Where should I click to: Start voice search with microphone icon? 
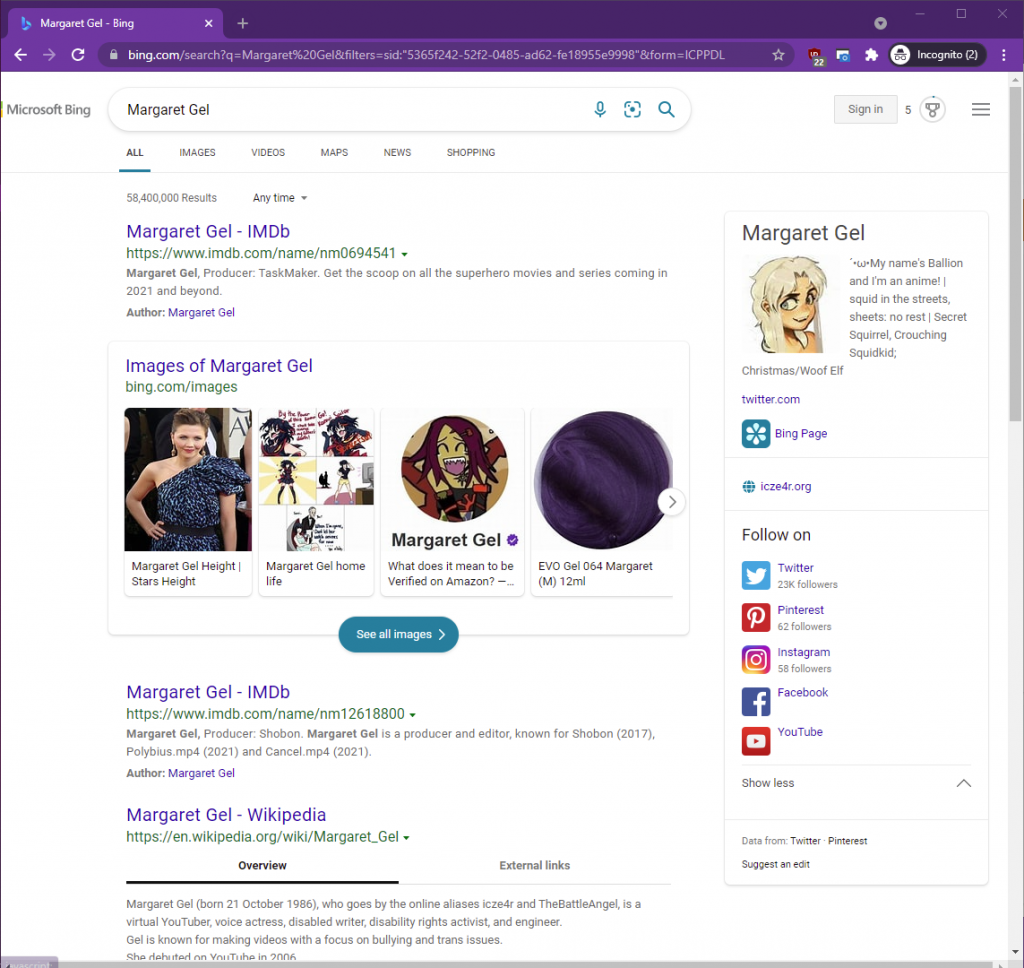600,109
